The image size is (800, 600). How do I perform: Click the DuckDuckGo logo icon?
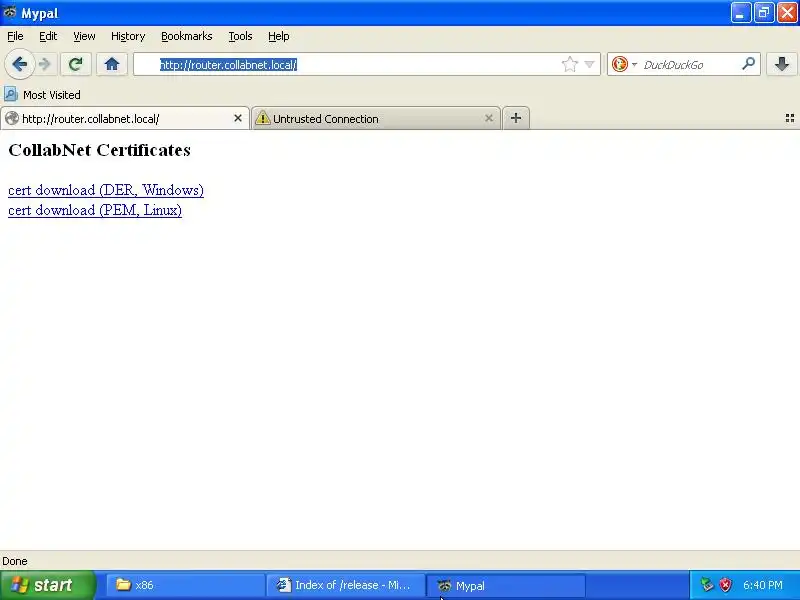619,64
